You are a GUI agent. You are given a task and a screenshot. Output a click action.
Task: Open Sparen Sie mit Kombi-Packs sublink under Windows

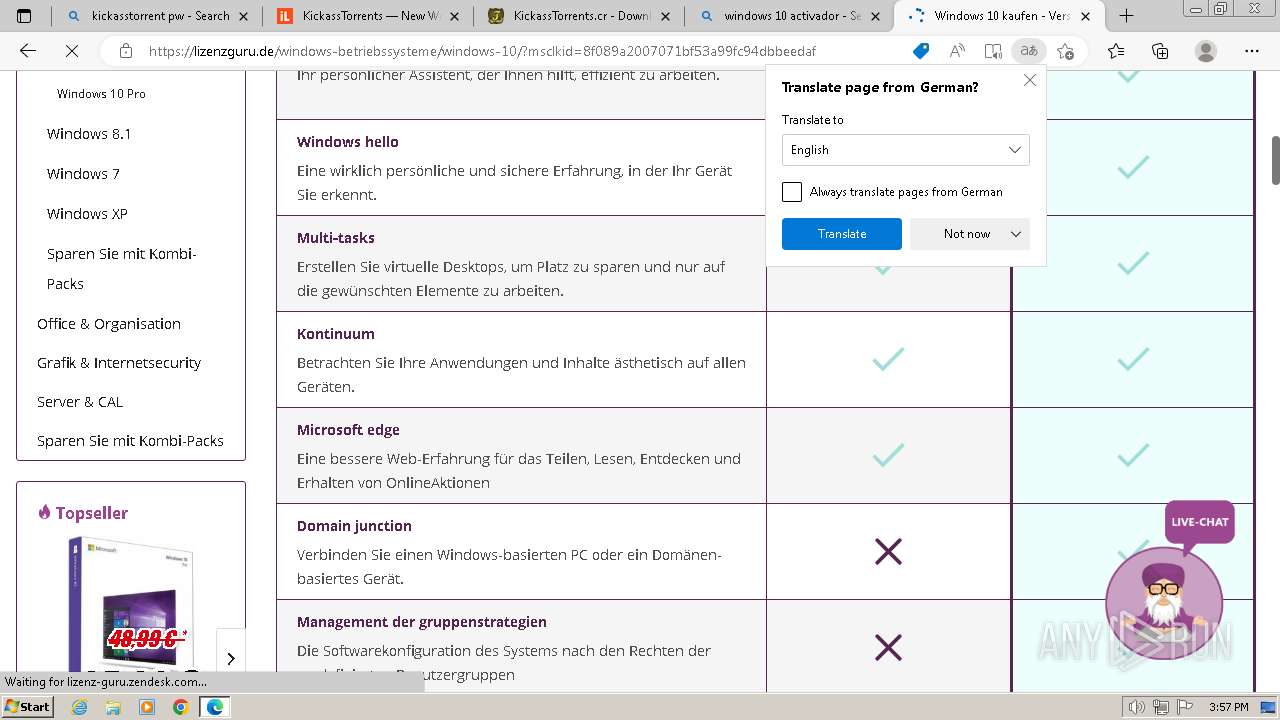[x=122, y=269]
